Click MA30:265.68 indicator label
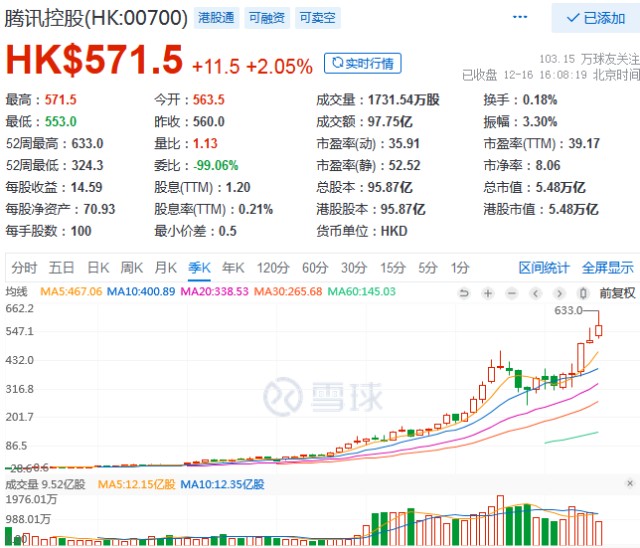 click(288, 291)
